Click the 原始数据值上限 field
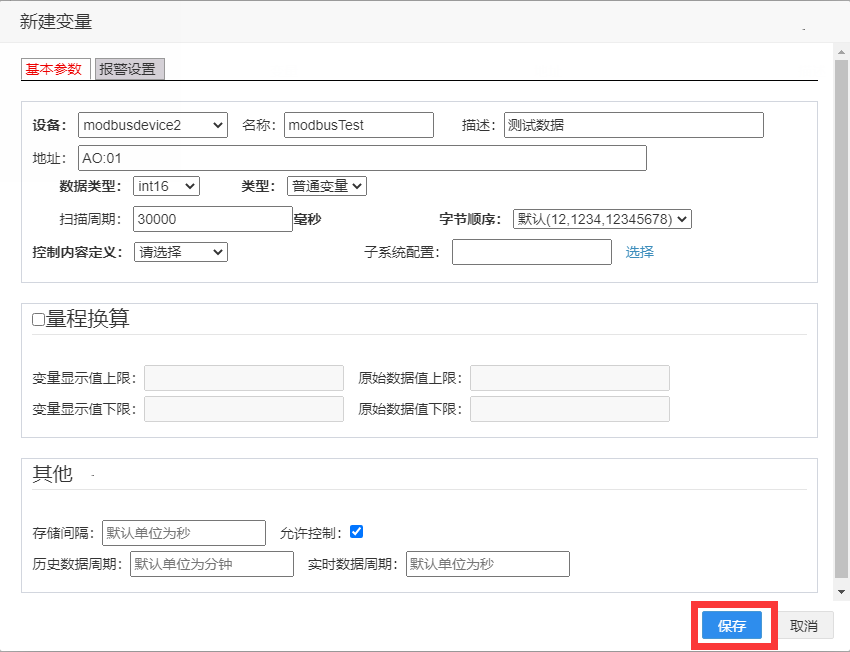850x652 pixels. coord(570,378)
